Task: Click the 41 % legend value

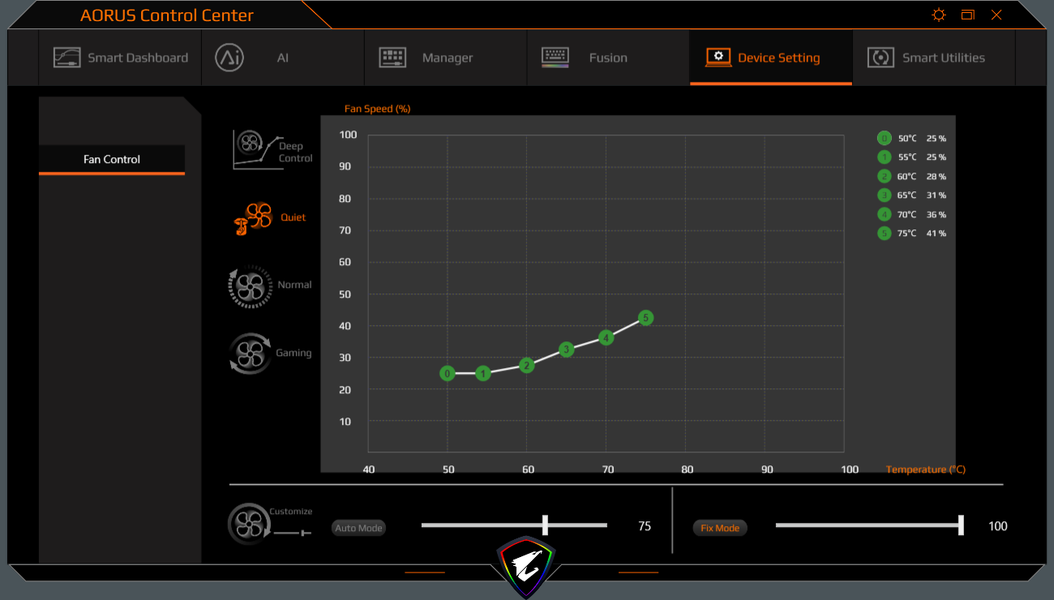Action: pos(936,233)
